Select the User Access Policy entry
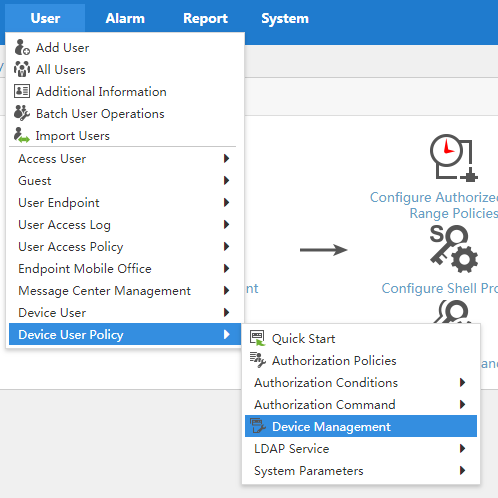 (x=125, y=247)
